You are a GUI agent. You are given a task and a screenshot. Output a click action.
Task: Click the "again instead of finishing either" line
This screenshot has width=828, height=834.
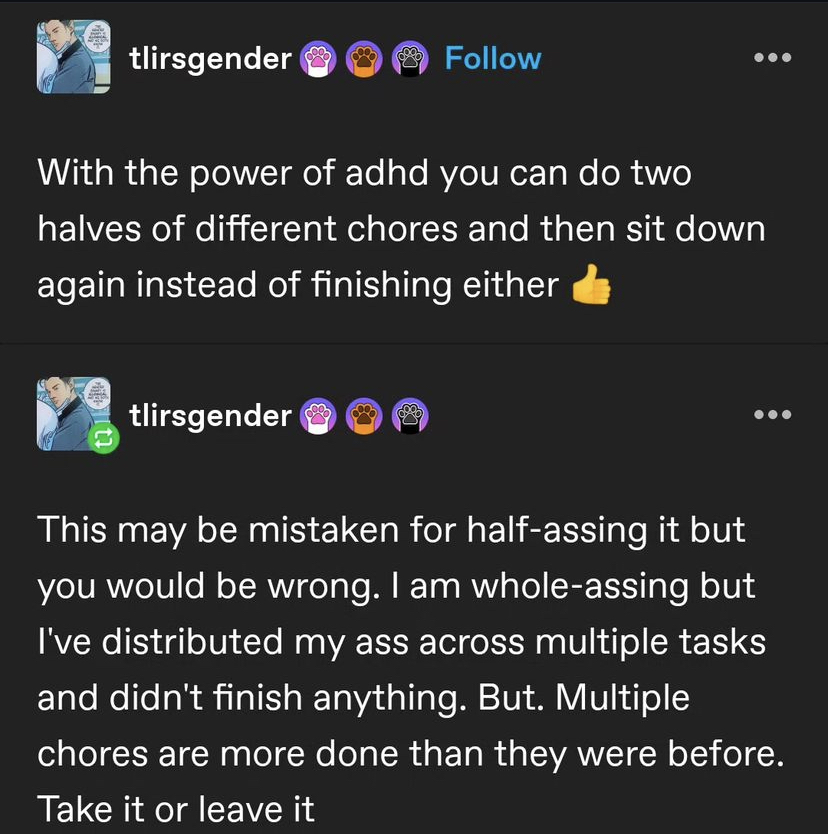tap(298, 286)
